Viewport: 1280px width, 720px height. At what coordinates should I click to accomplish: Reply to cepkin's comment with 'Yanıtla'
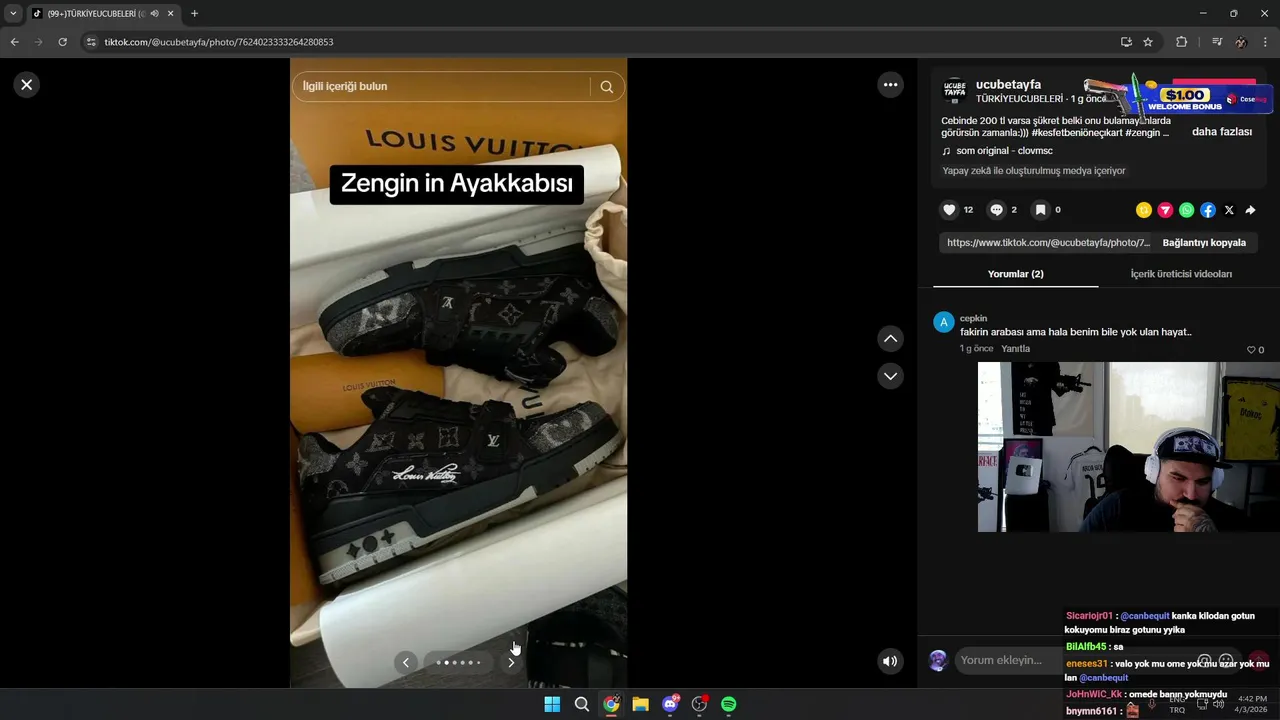tap(1015, 349)
